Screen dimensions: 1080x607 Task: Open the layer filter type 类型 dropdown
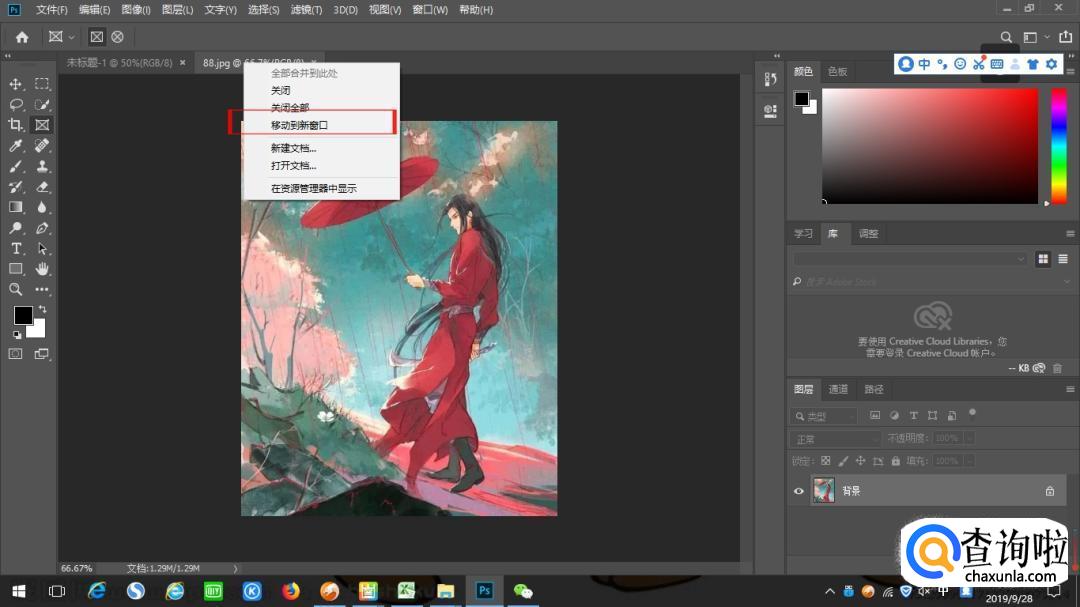tap(824, 416)
